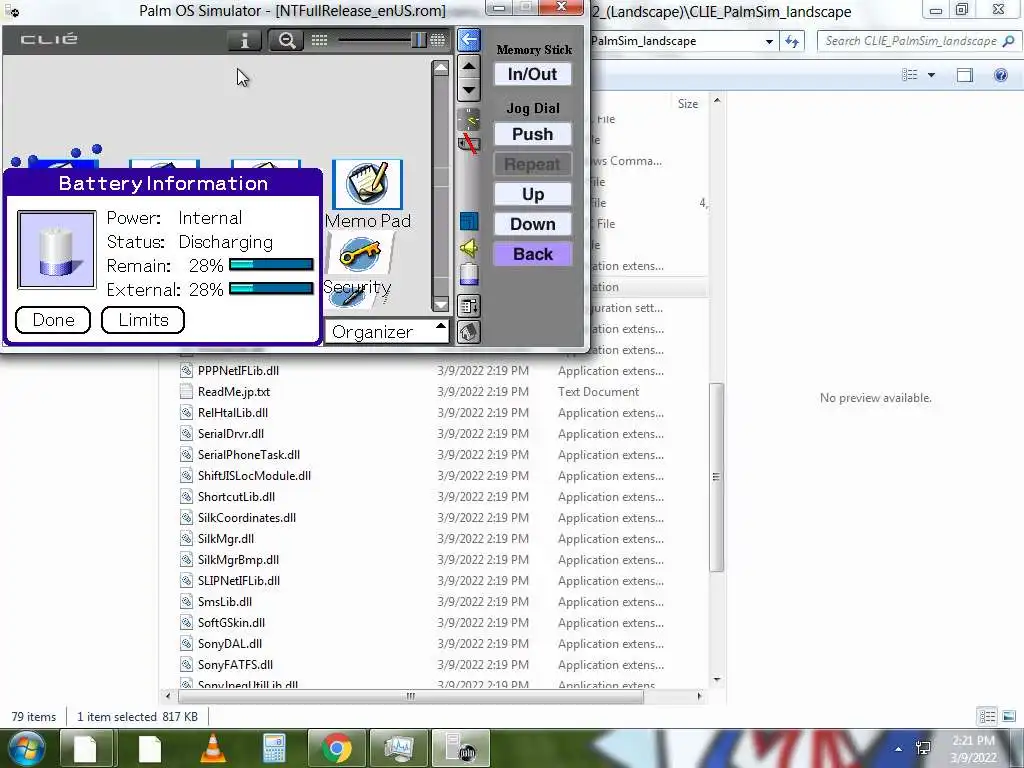The height and width of the screenshot is (768, 1024).
Task: Click the magnifier zoom icon in CLIE toolbar
Action: tap(286, 40)
